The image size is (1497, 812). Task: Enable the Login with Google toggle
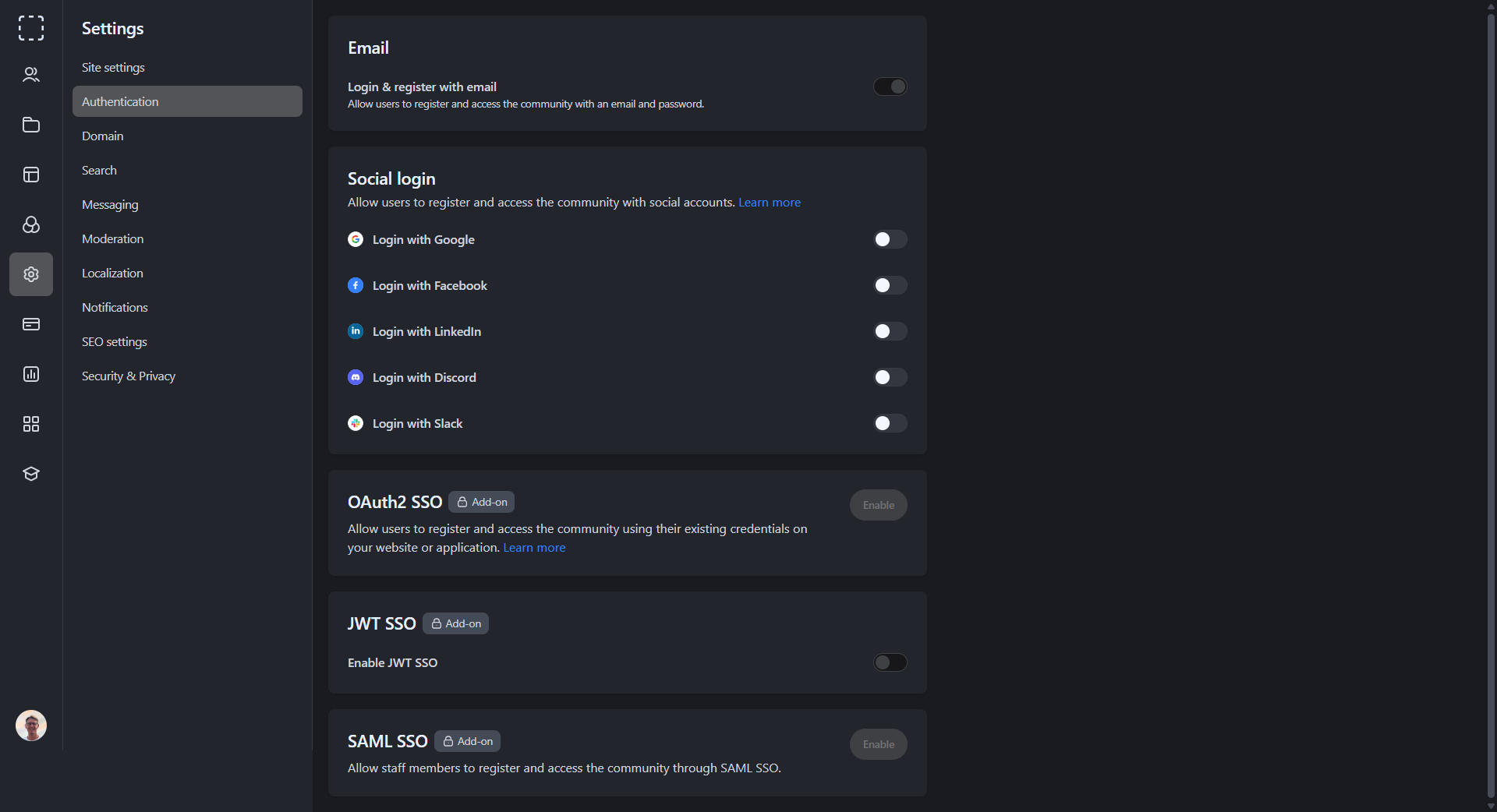[x=890, y=239]
